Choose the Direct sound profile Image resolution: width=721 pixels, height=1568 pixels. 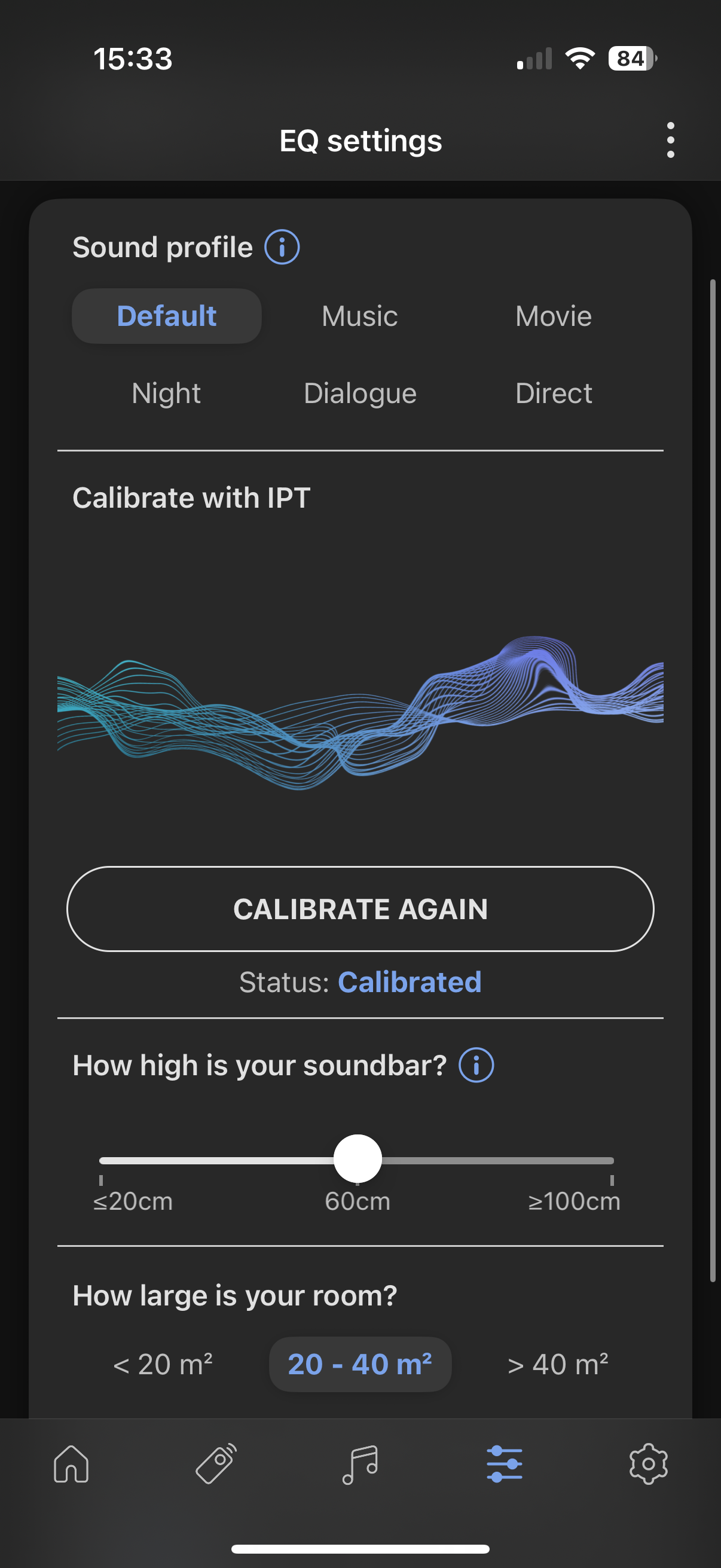pos(553,393)
